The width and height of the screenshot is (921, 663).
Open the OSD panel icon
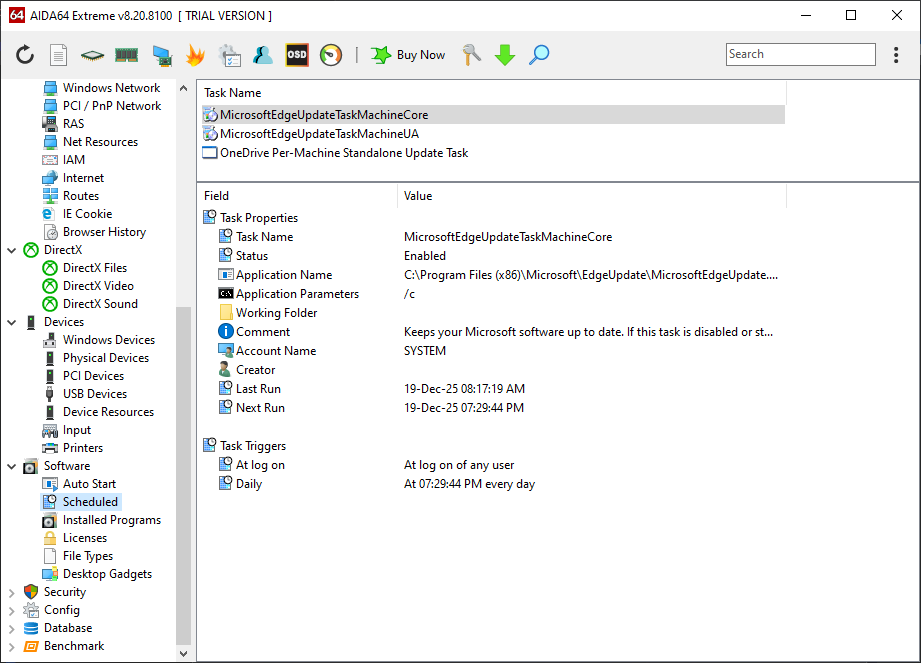297,55
